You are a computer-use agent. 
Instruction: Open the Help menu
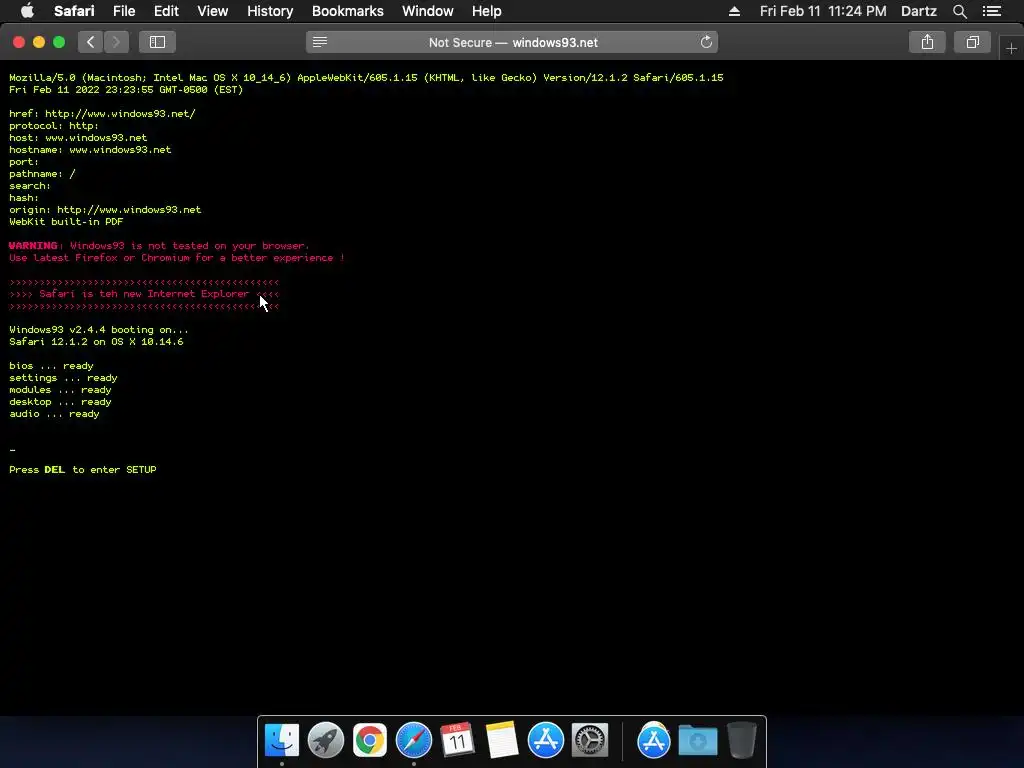point(487,11)
